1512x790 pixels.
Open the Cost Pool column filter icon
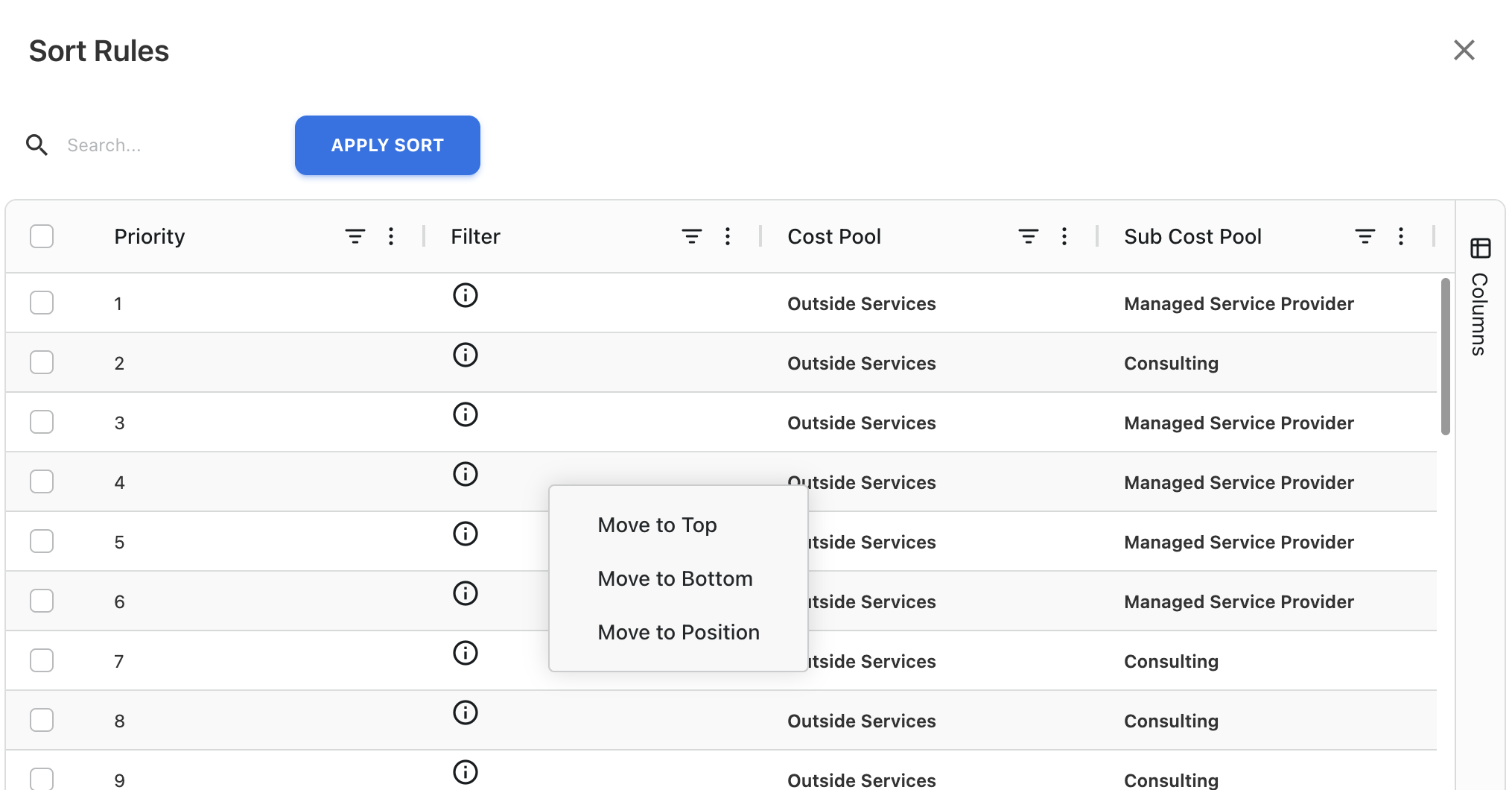tap(1029, 236)
